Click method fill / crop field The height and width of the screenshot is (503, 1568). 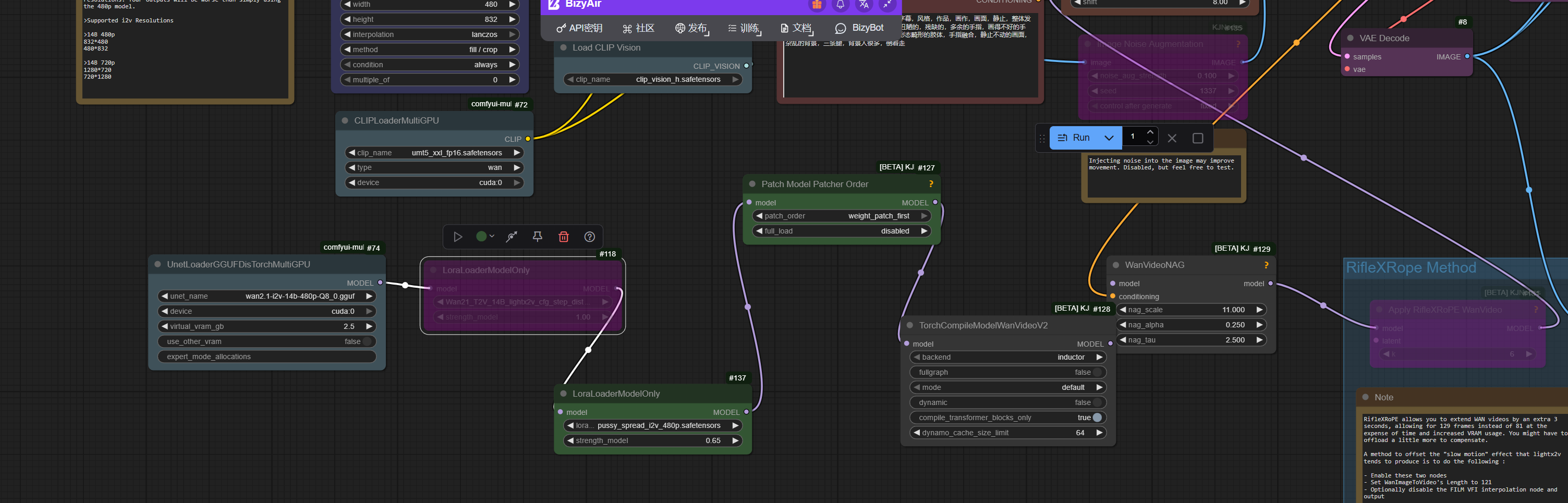430,50
